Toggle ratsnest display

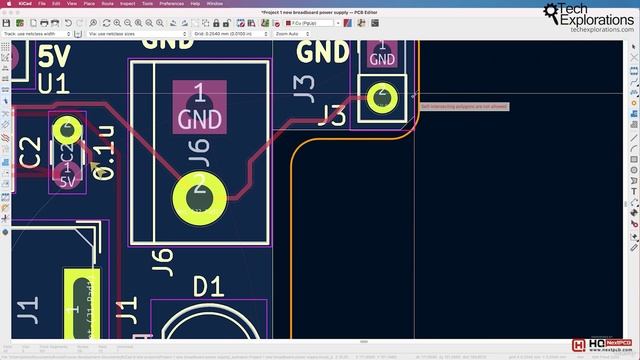[x=5, y=113]
